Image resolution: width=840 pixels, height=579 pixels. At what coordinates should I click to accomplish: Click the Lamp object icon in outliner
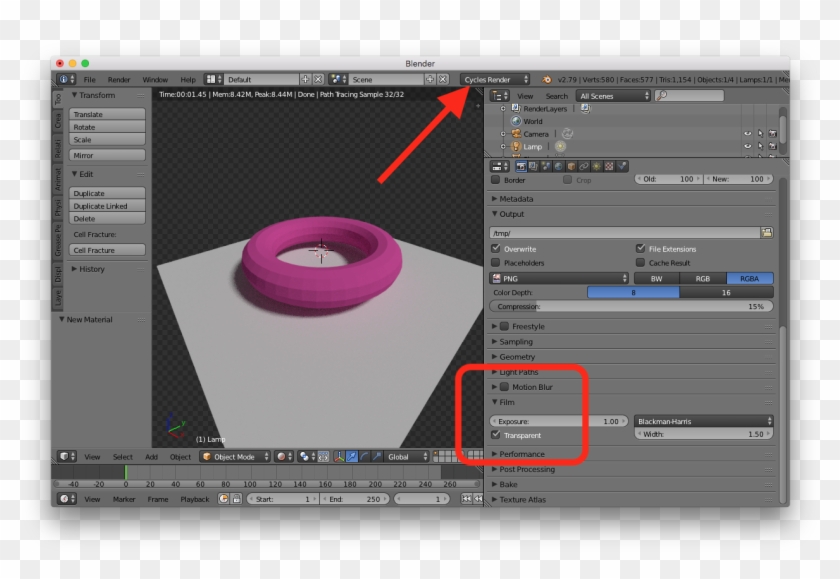click(515, 147)
